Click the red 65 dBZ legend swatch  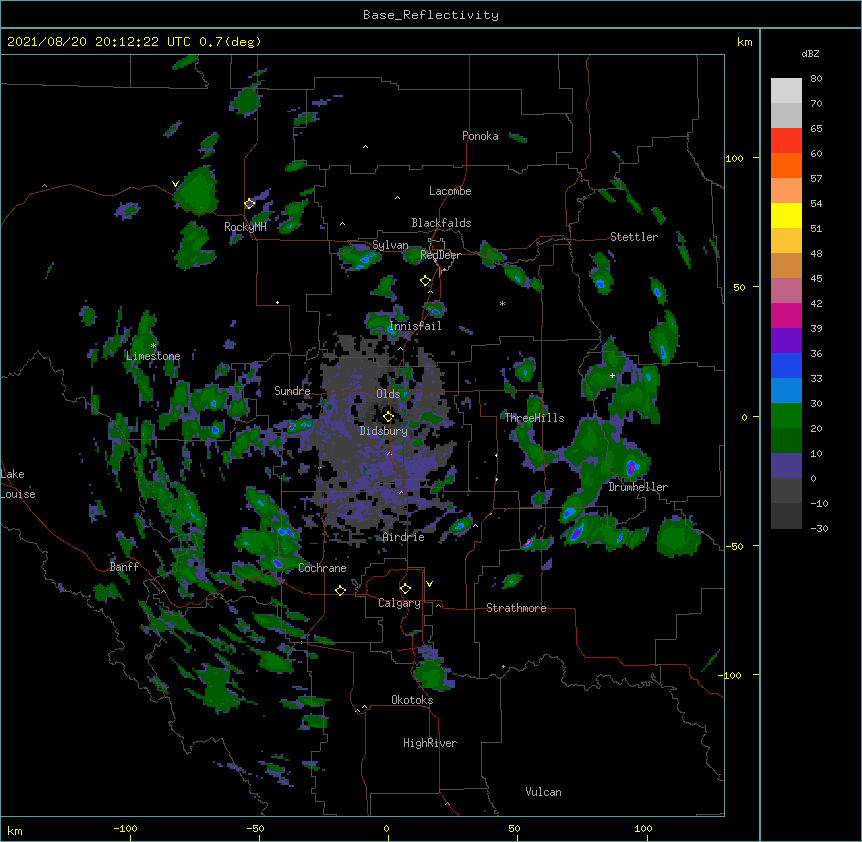[786, 141]
